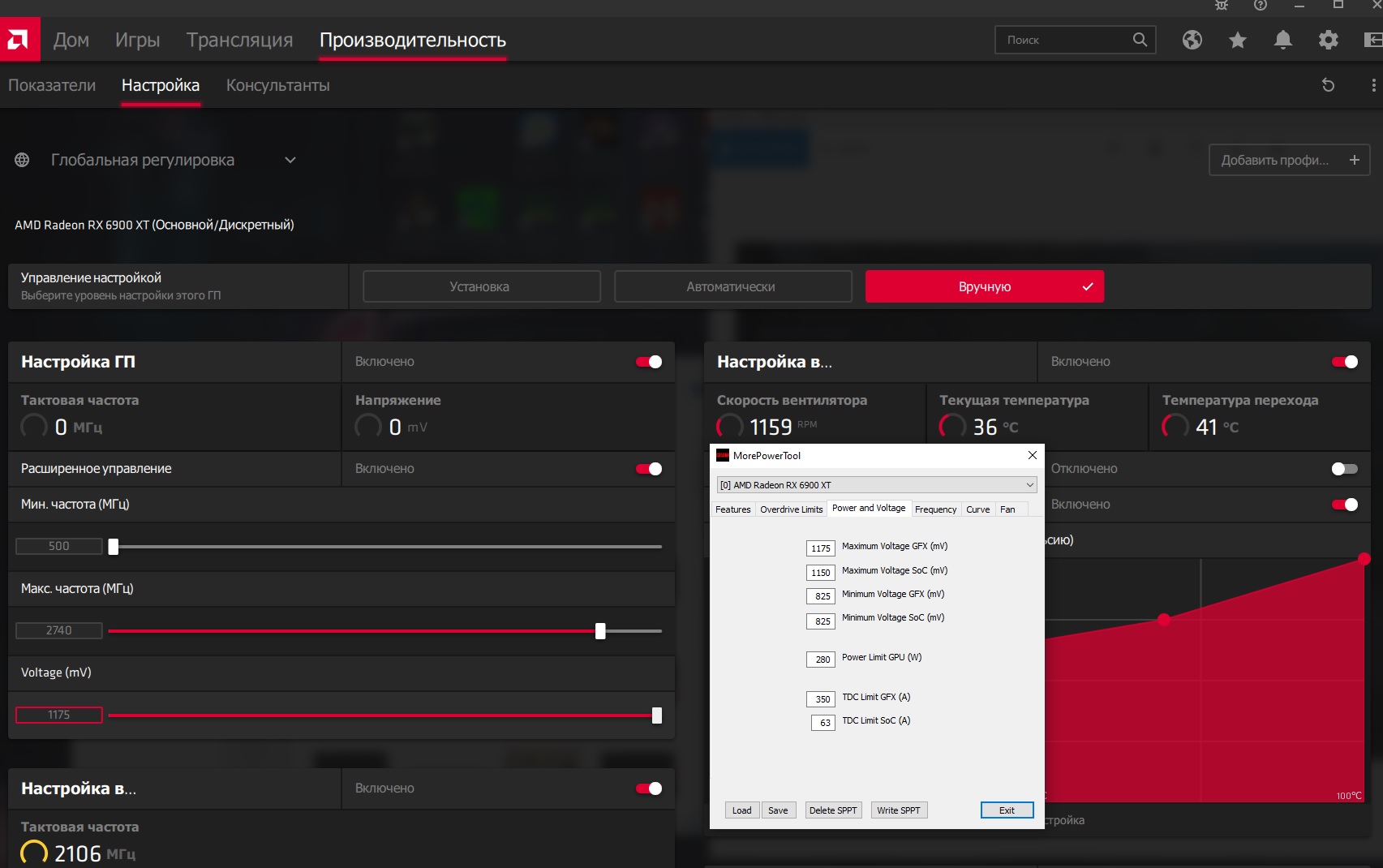Toggle the Настройка ГП switch

(x=649, y=362)
